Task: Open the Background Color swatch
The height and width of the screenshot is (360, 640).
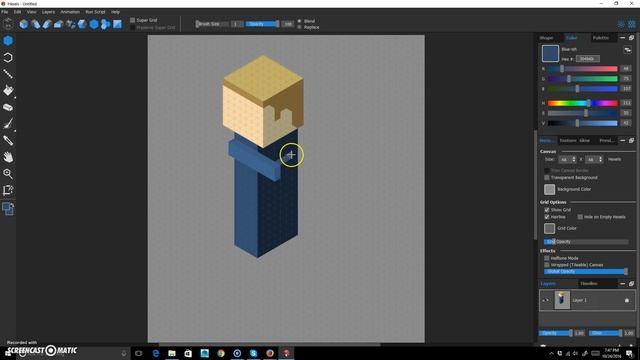Action: point(549,189)
